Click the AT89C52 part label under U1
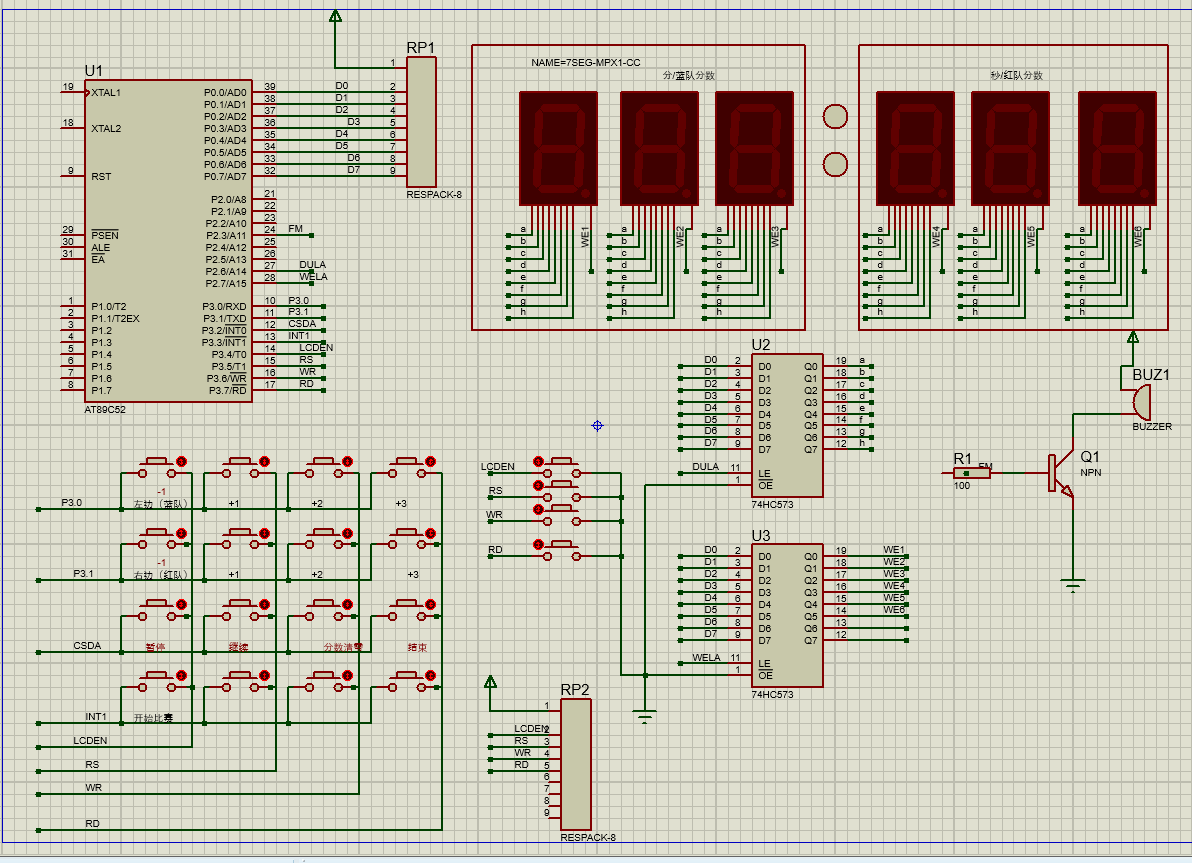 click(105, 409)
